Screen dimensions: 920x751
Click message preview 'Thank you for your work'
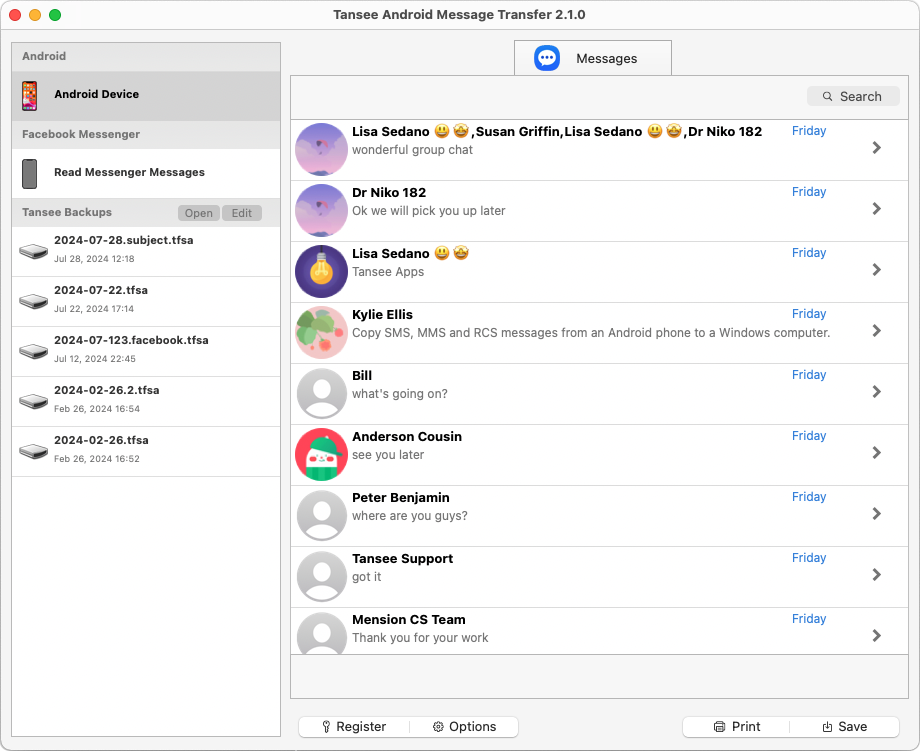420,638
